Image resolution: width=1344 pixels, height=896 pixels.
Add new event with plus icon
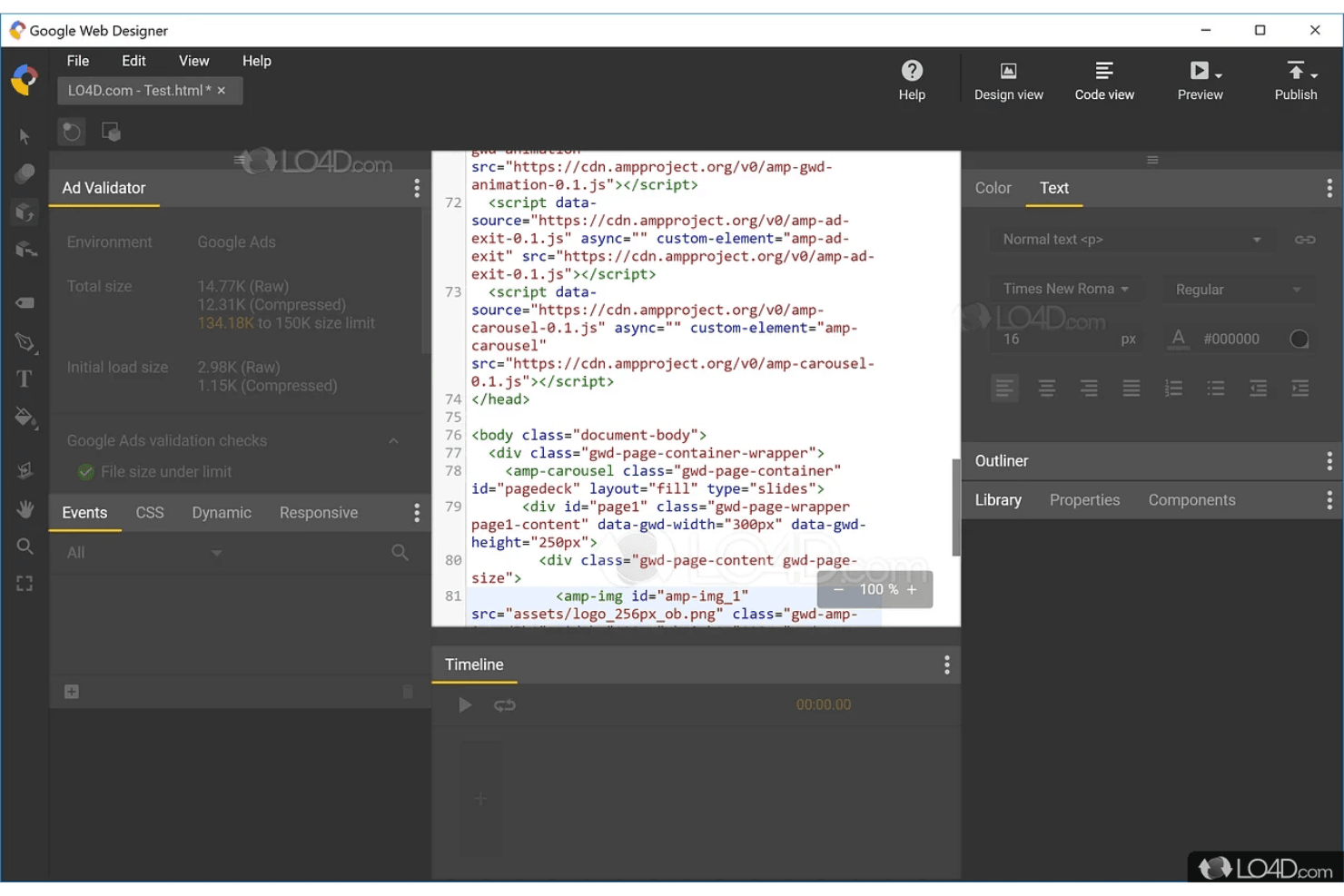tap(72, 692)
